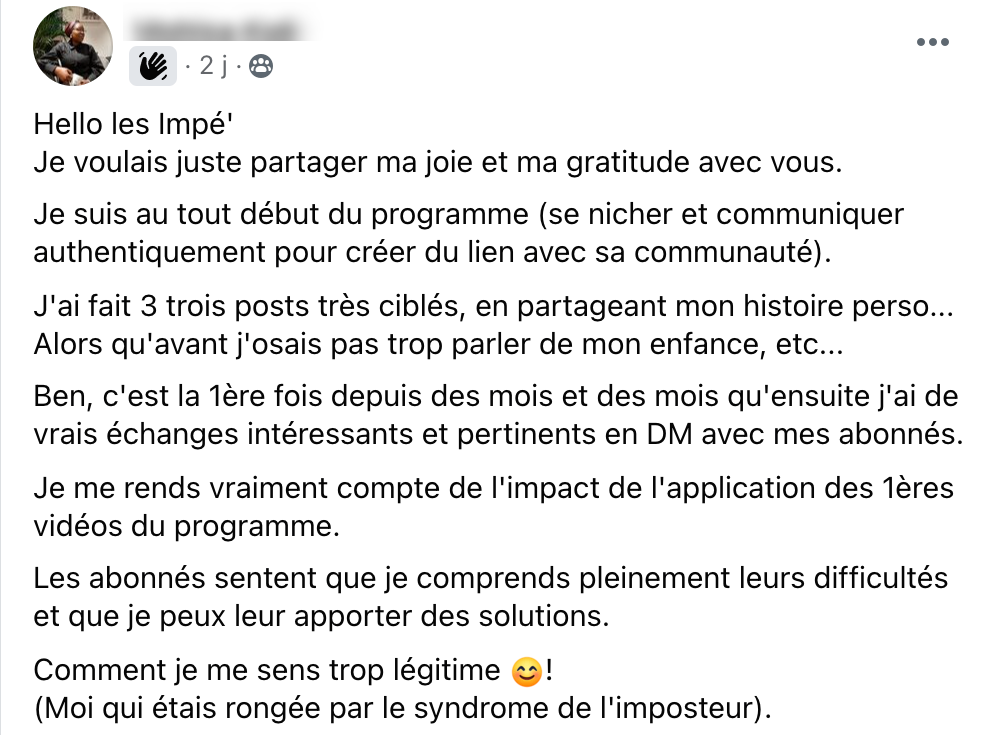Click the line "Comment je me sens trop légitime"
This screenshot has height=735, width=992.
[x=294, y=670]
